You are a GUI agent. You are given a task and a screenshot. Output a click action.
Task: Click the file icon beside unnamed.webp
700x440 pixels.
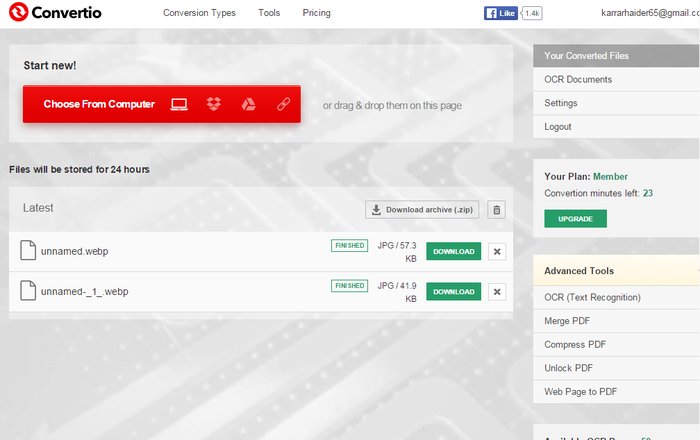(28, 250)
